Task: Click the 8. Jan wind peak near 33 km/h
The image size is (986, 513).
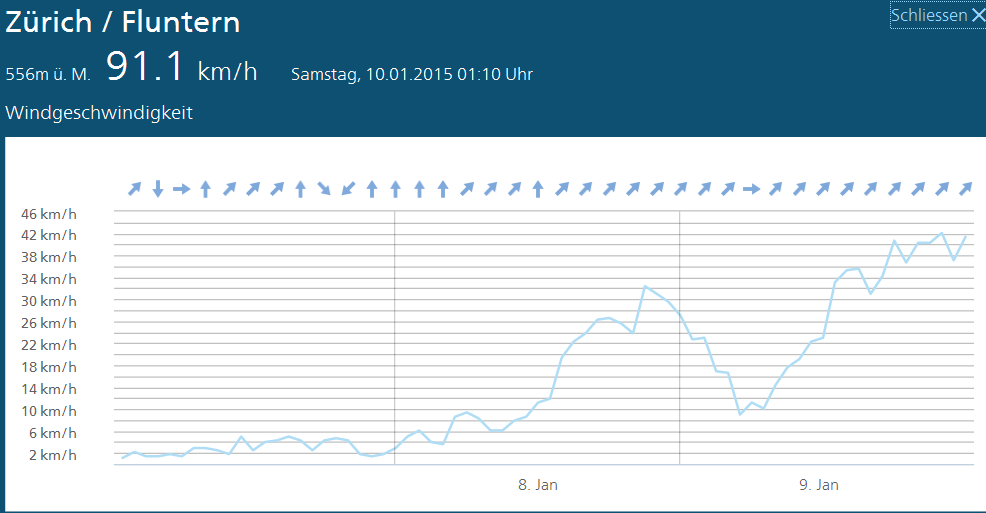Action: click(x=645, y=287)
